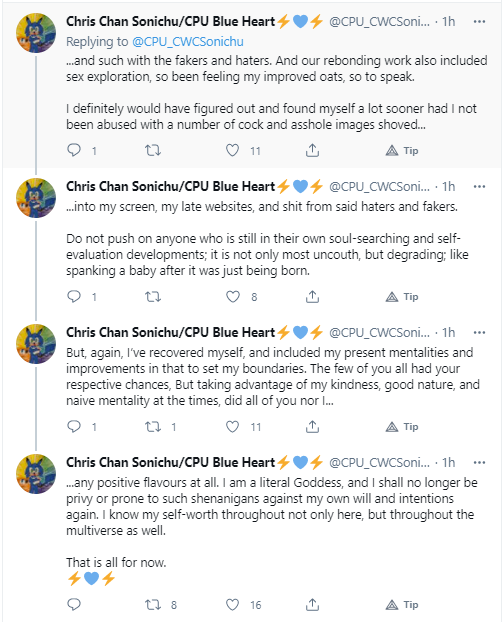The image size is (504, 622).
Task: Open the @CPU_CWCSonichu replying-to link
Action: click(188, 42)
